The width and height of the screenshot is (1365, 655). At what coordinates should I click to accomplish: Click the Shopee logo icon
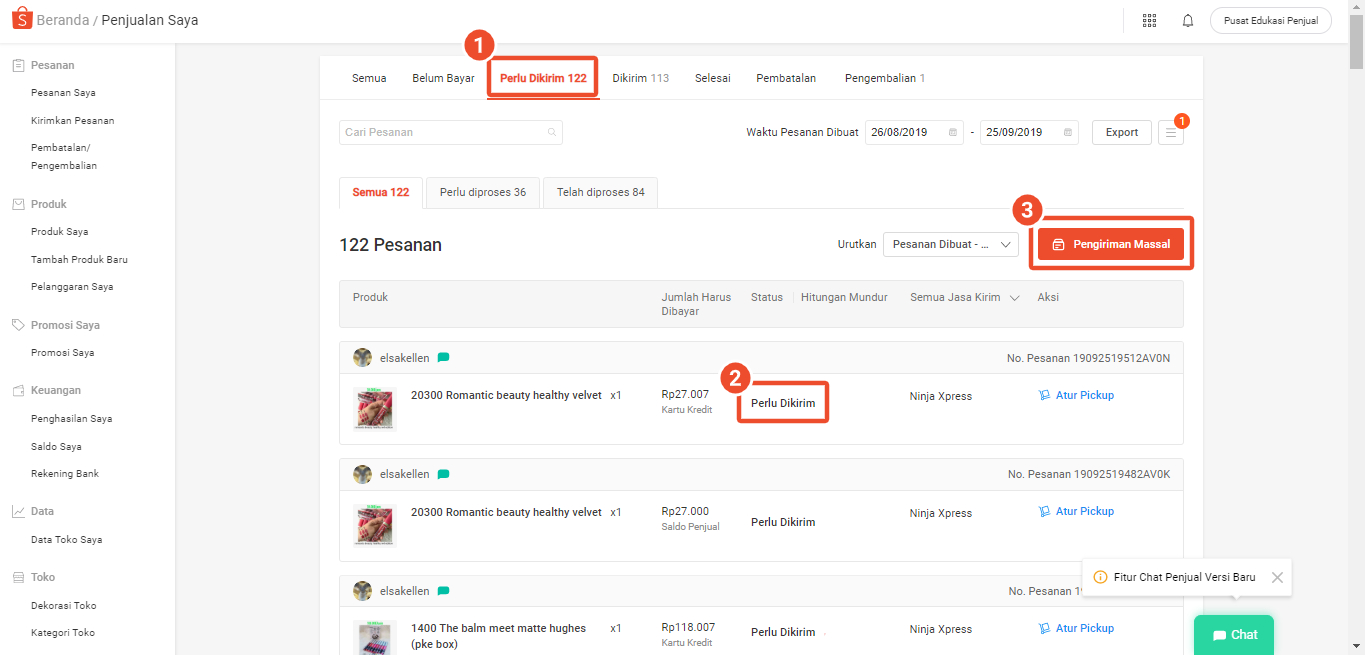21,20
